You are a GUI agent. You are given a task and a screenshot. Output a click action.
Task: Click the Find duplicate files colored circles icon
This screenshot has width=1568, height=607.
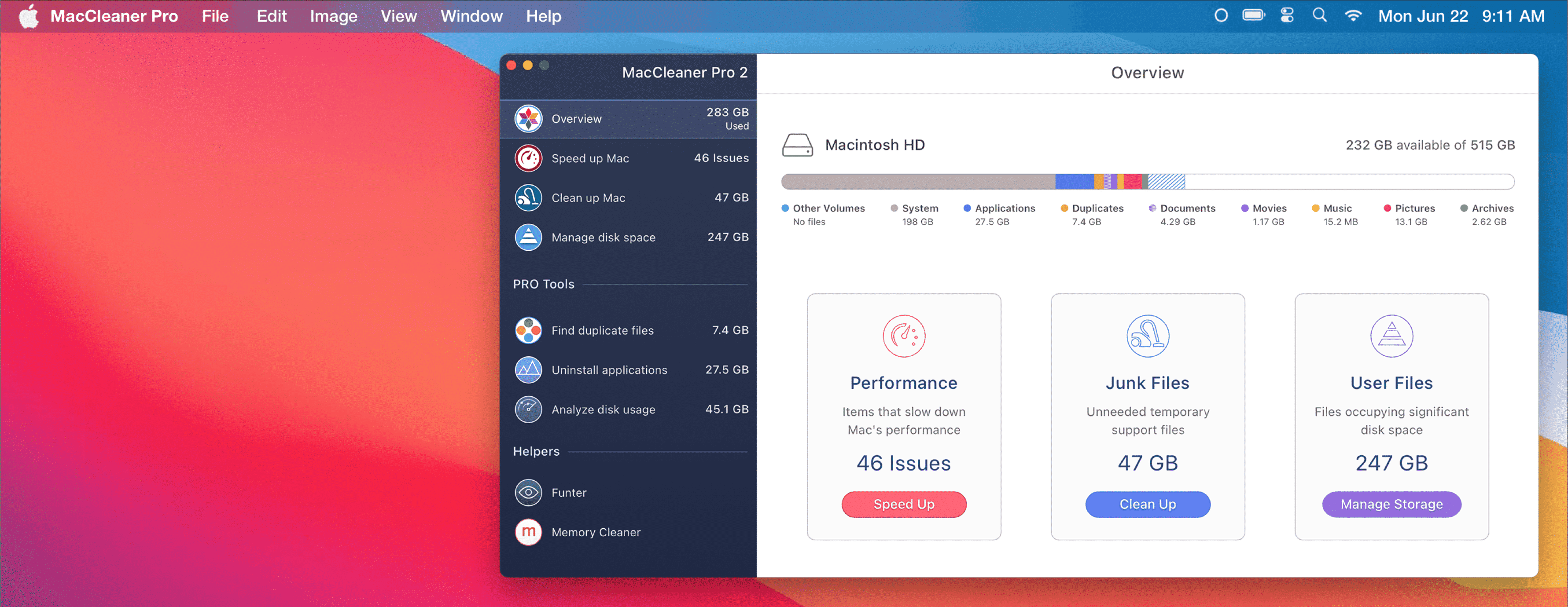(x=528, y=330)
